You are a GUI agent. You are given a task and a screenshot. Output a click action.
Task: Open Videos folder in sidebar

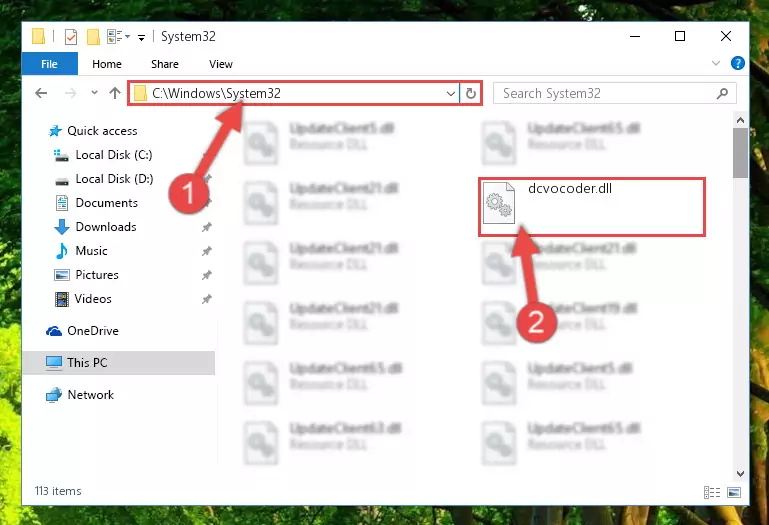point(93,299)
